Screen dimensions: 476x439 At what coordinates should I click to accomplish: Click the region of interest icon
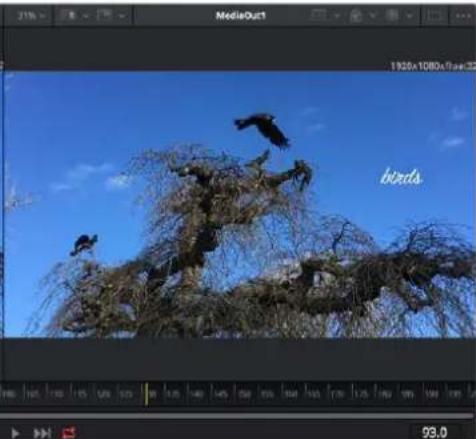[x=318, y=15]
